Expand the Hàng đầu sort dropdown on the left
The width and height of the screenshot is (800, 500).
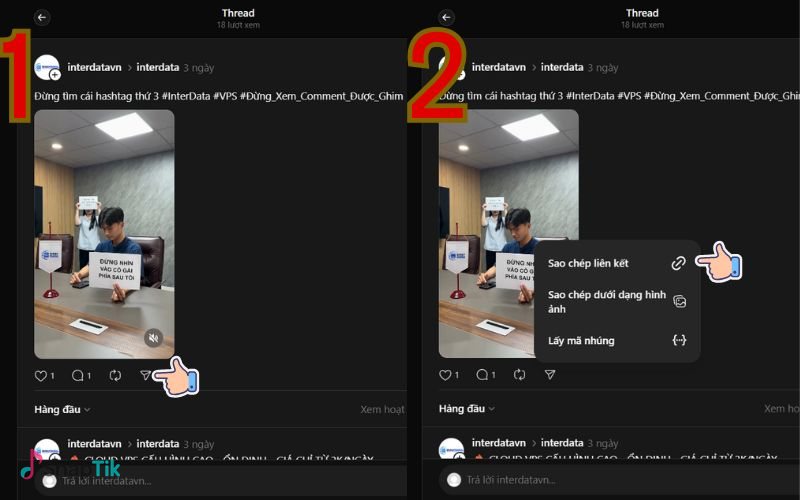(x=62, y=409)
